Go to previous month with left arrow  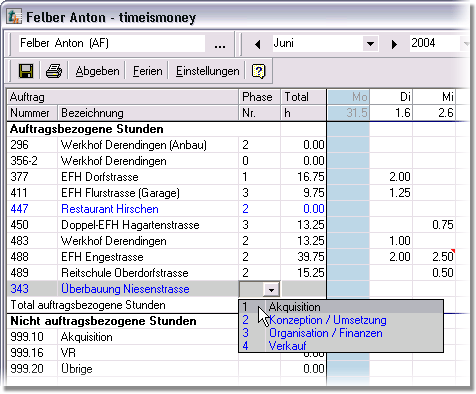257,44
